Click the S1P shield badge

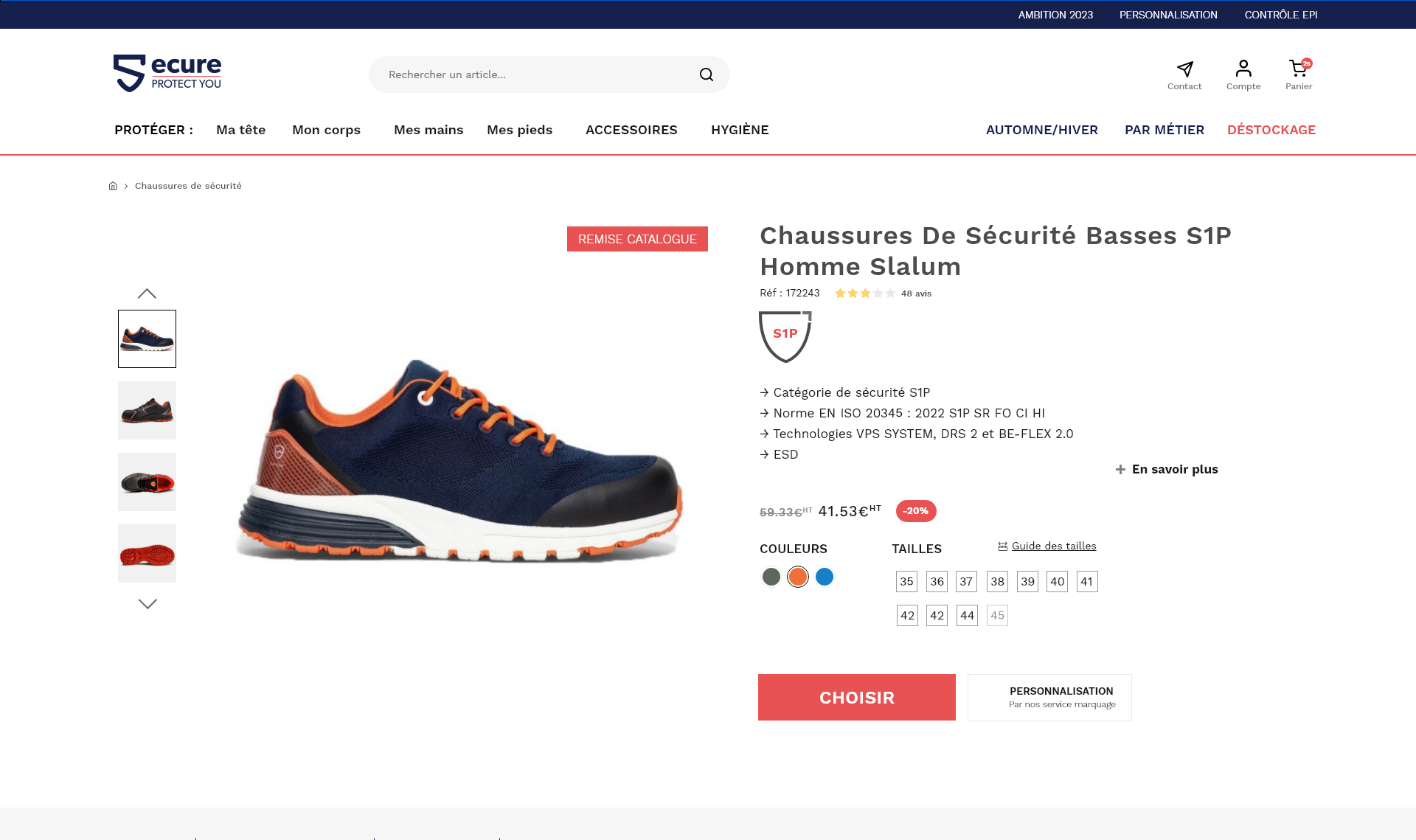785,336
